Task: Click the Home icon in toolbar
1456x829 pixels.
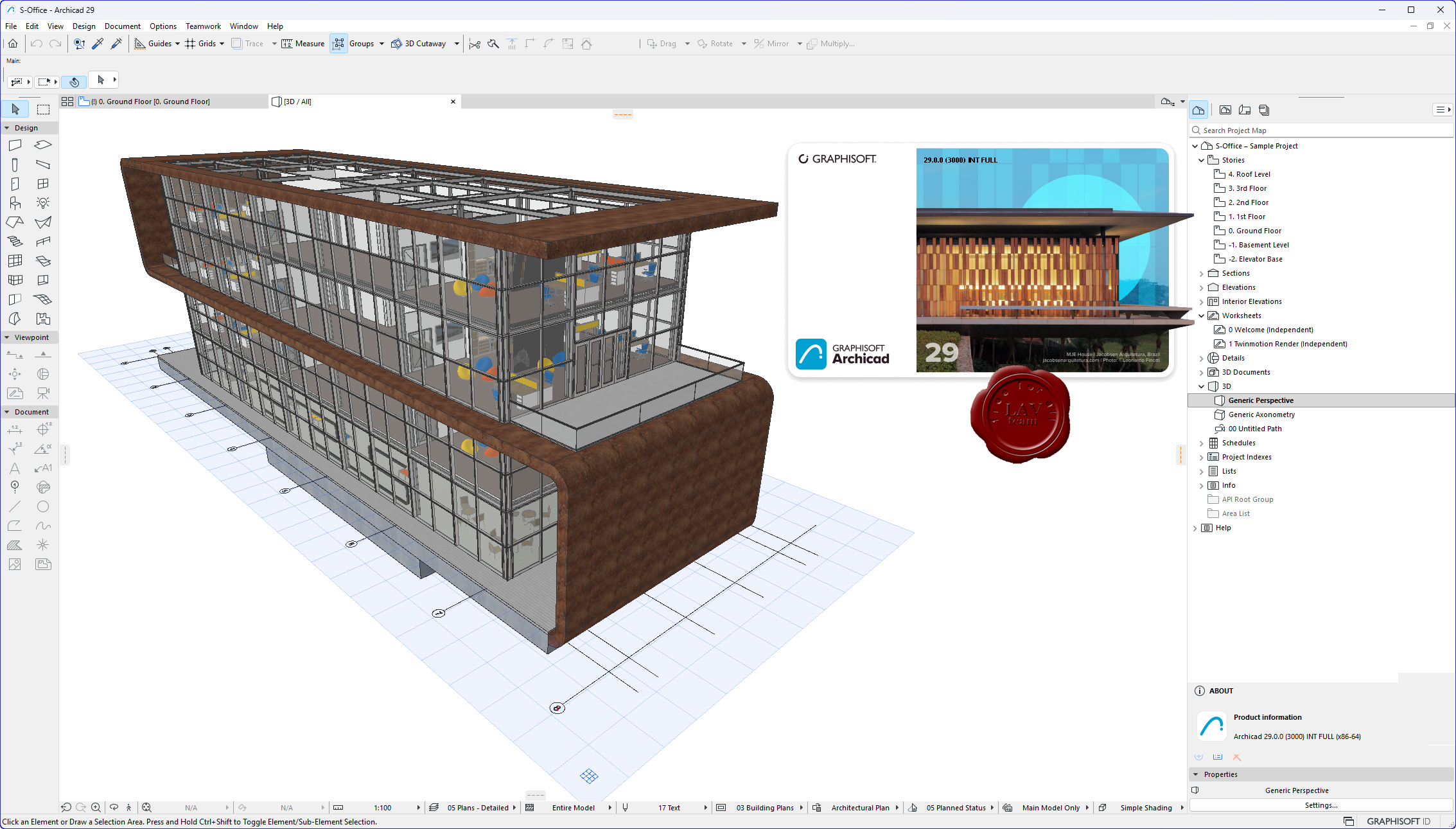Action: coord(13,44)
